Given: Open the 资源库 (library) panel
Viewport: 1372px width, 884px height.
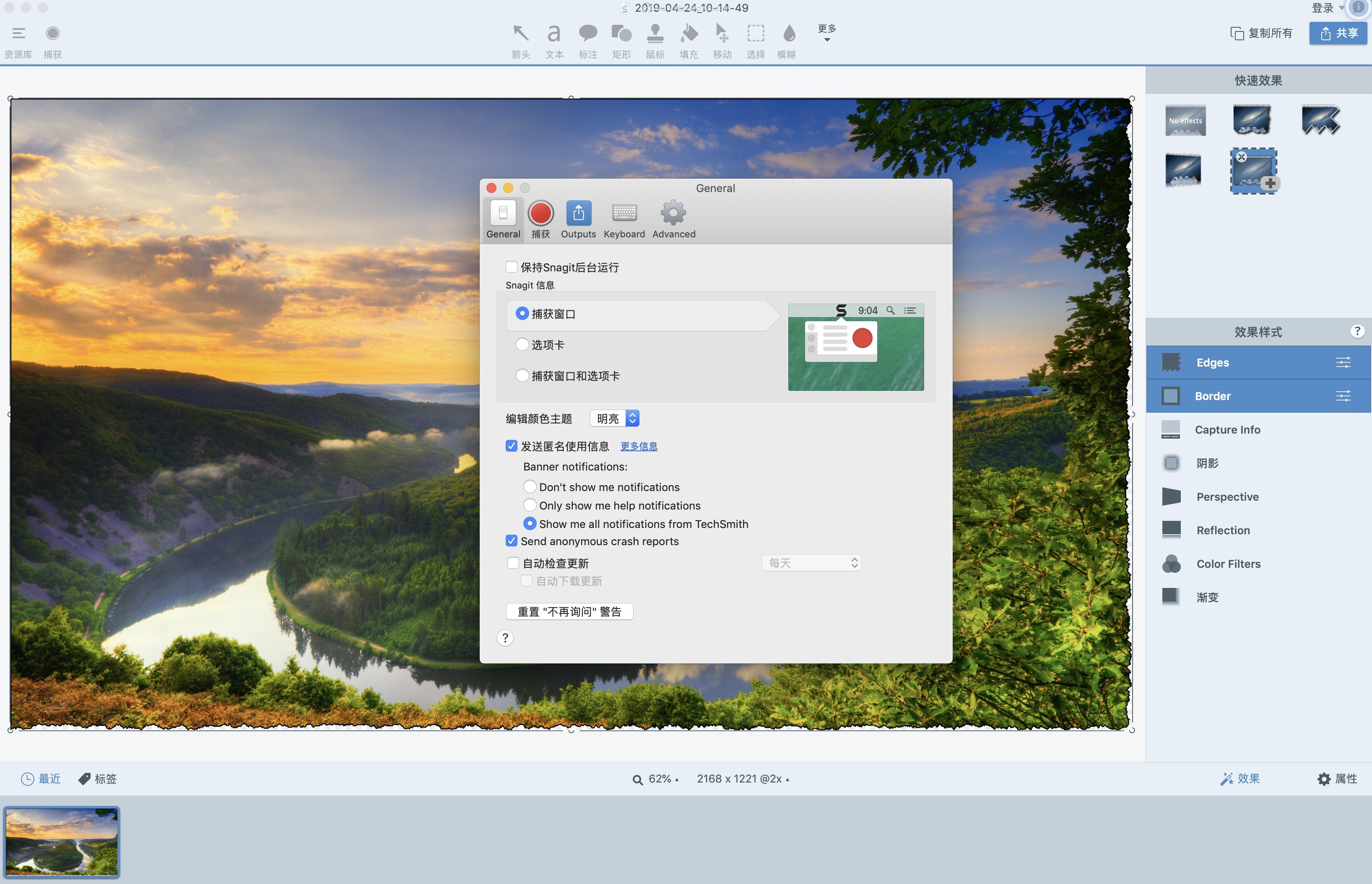Looking at the screenshot, I should click(x=19, y=39).
